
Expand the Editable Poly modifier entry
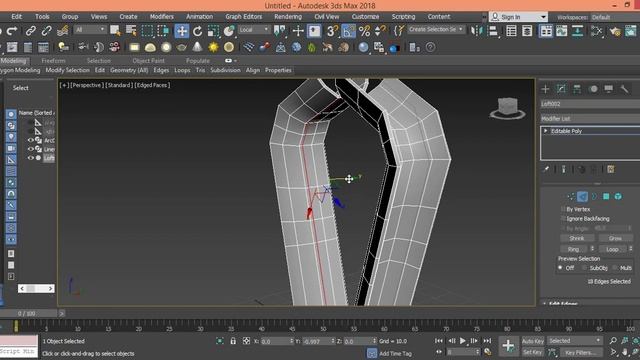[x=546, y=131]
